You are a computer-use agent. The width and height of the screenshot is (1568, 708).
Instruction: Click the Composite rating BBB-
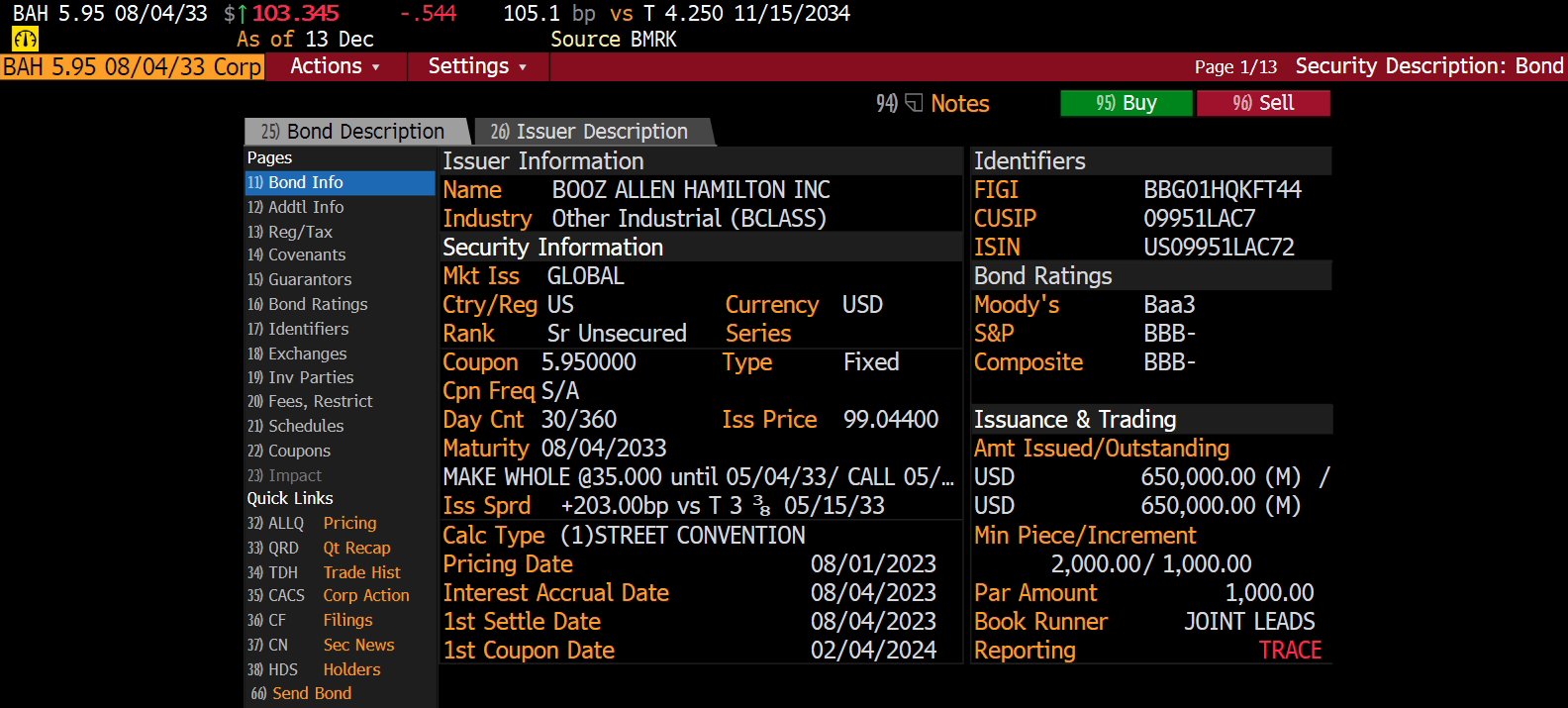(1170, 362)
